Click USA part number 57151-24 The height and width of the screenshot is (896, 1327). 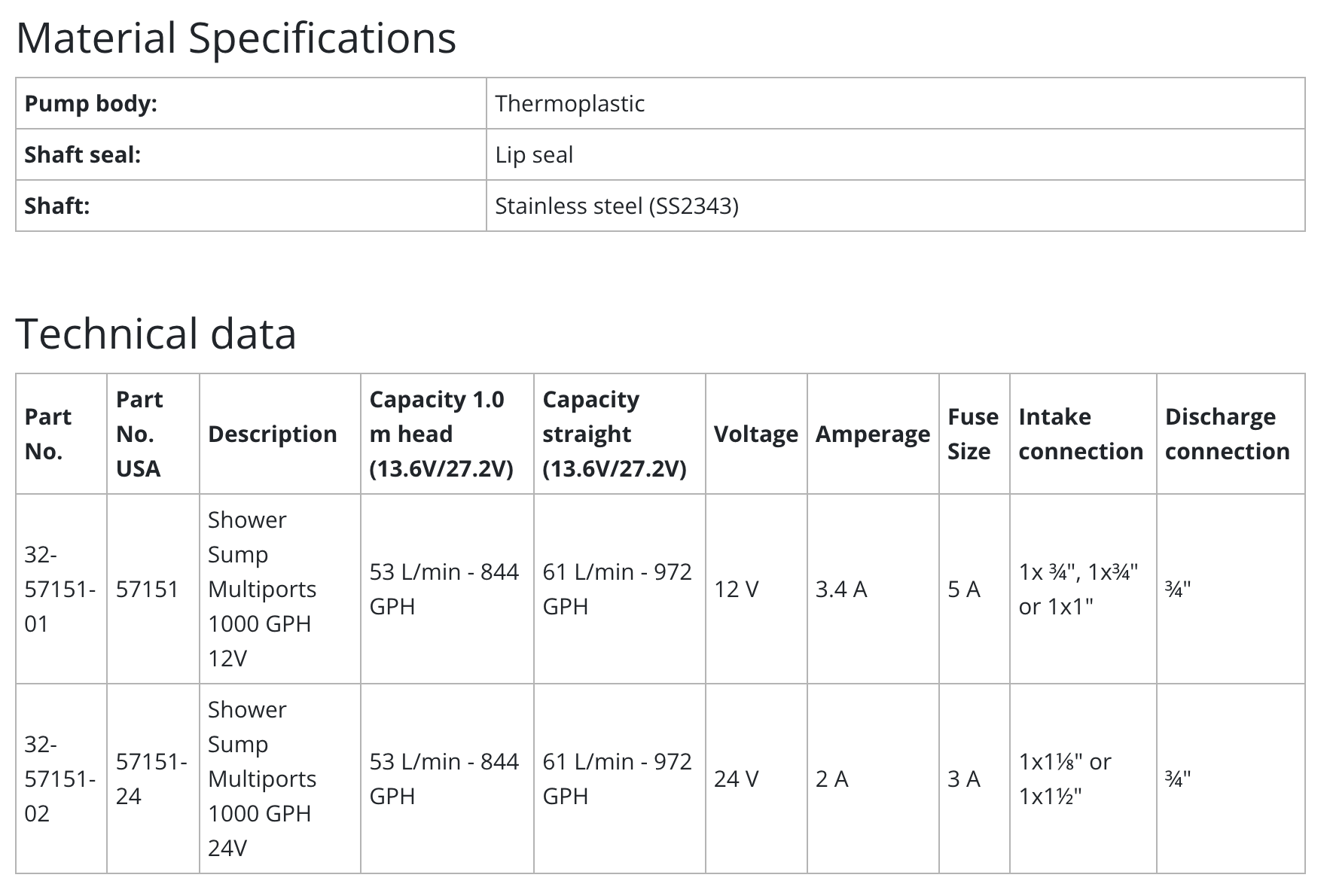(151, 779)
